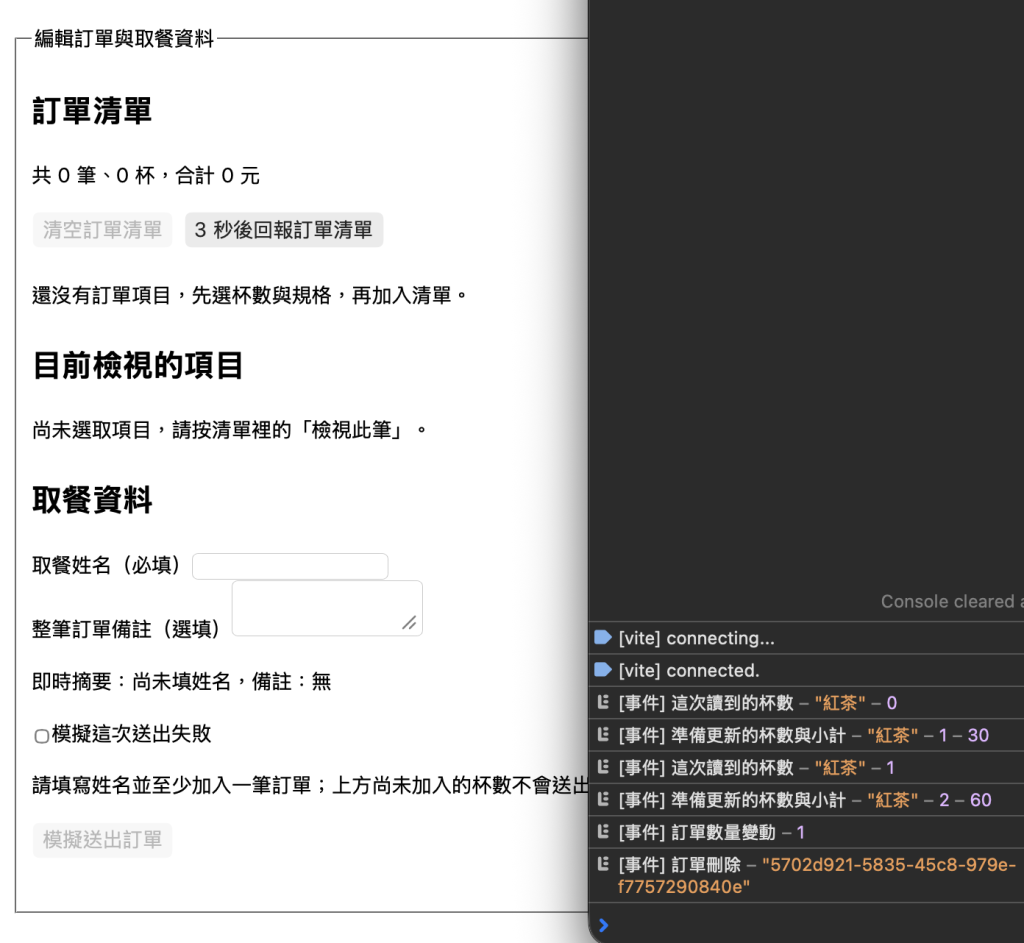Enable the 模擬這次送出失敗 checkbox
This screenshot has height=943, width=1024.
click(x=41, y=736)
